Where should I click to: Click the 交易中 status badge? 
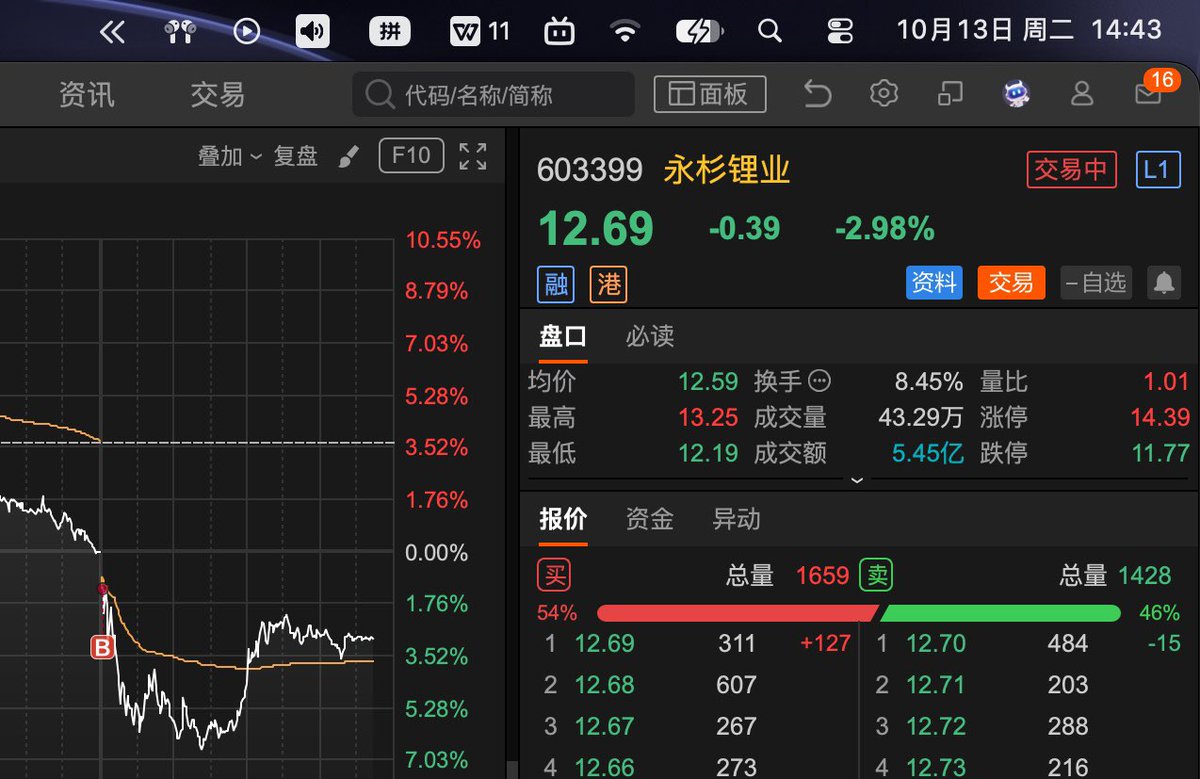click(1071, 170)
